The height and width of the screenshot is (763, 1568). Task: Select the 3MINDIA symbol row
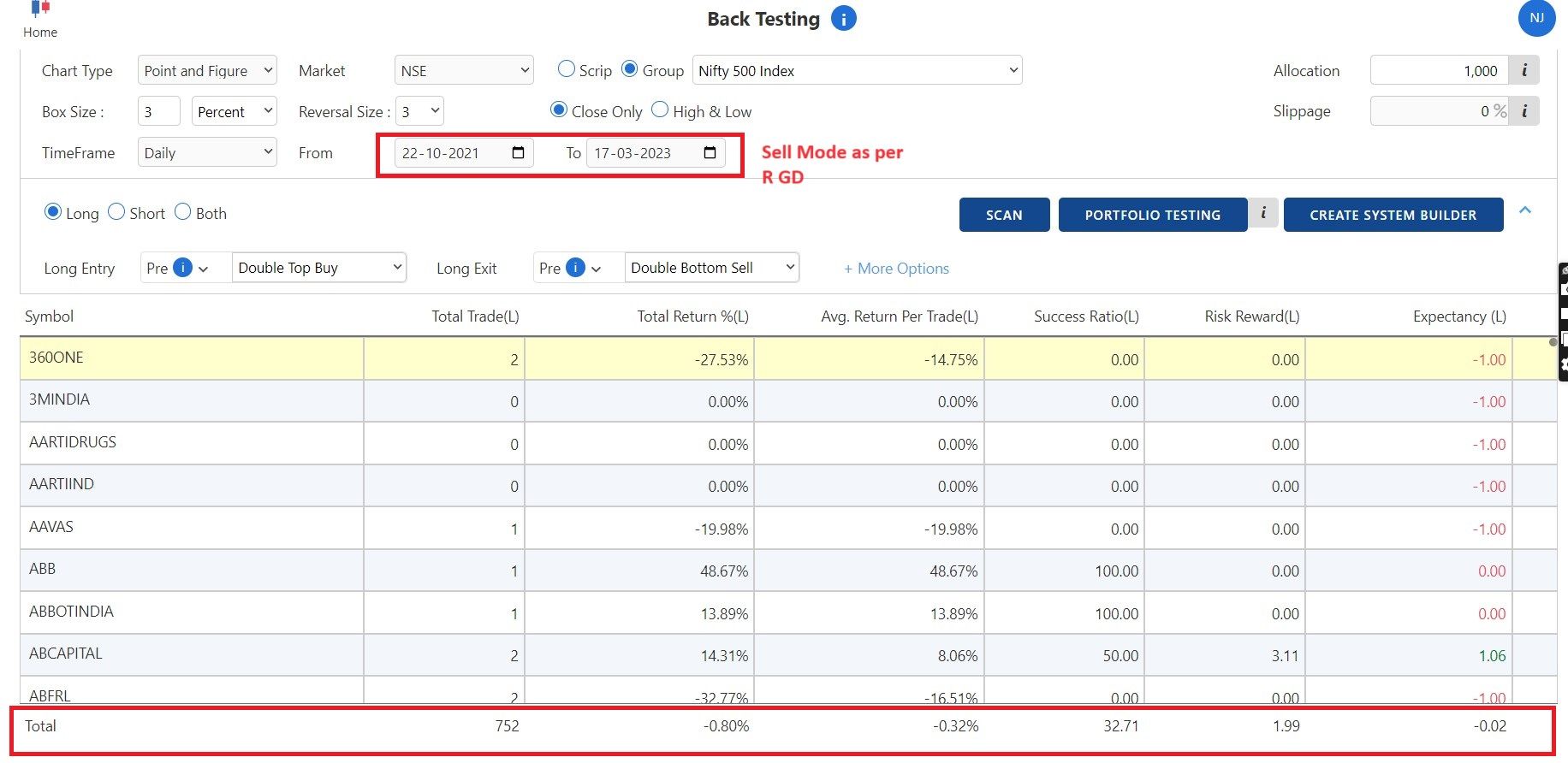[787, 400]
